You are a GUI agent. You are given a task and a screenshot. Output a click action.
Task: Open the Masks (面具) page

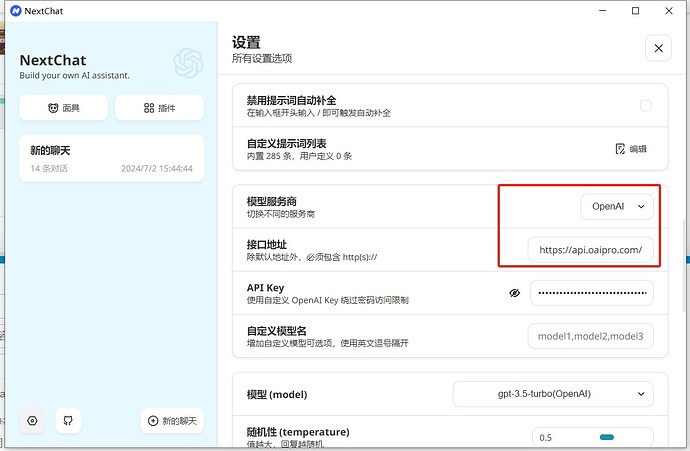coord(63,108)
